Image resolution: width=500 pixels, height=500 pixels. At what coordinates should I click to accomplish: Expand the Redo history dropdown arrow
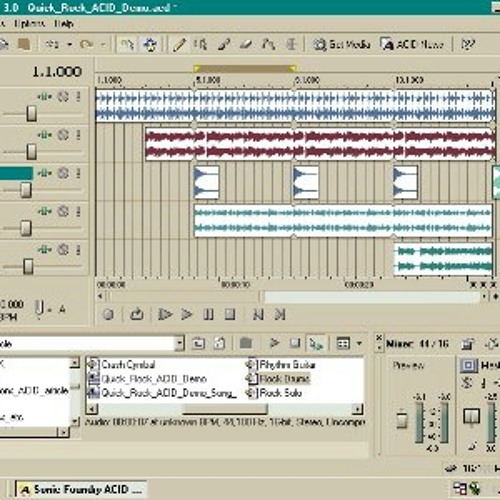pos(104,44)
